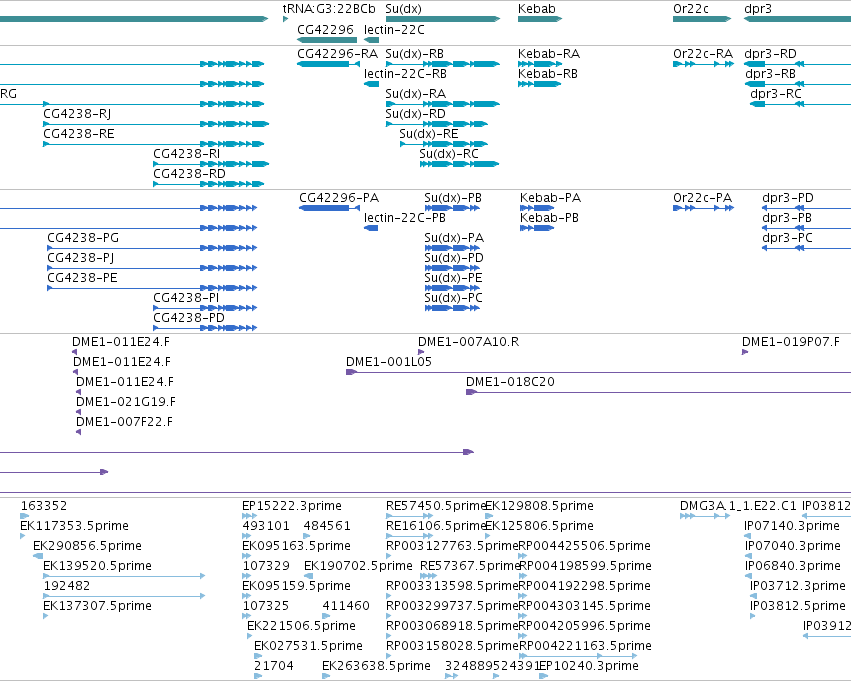Select clone DME1-018C20

click(658, 392)
